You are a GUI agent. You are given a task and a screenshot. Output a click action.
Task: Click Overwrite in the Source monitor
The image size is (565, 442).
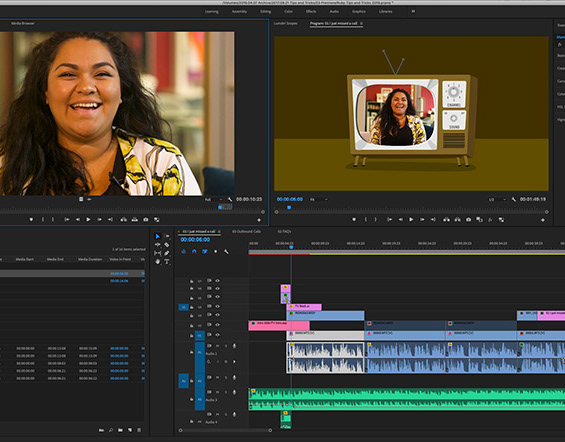coord(135,219)
